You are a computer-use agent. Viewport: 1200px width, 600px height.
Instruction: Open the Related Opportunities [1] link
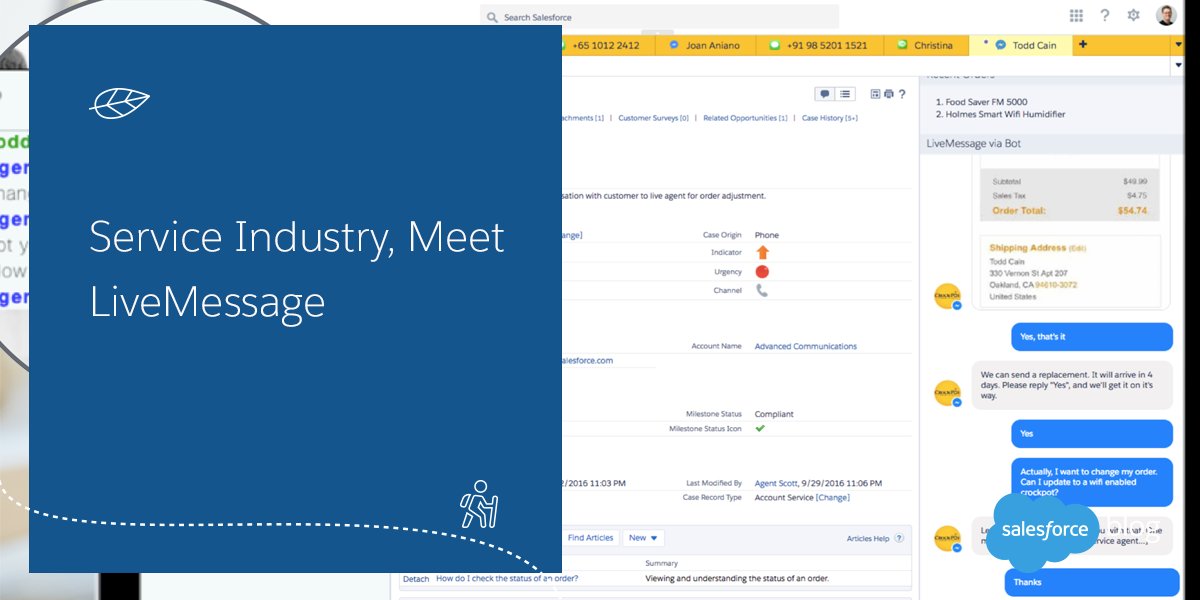tap(745, 118)
